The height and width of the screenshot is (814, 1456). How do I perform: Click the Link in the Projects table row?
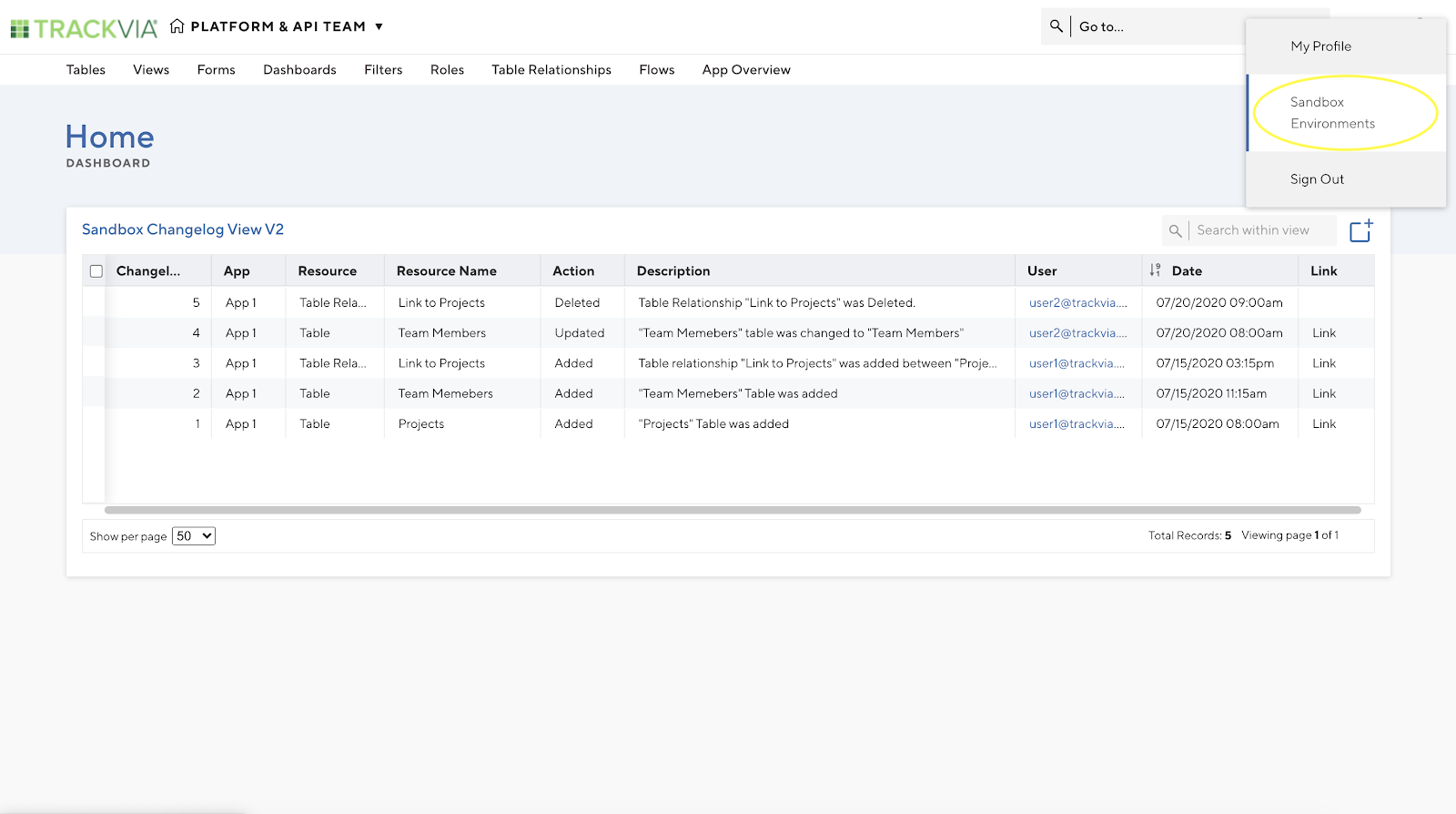point(1324,424)
